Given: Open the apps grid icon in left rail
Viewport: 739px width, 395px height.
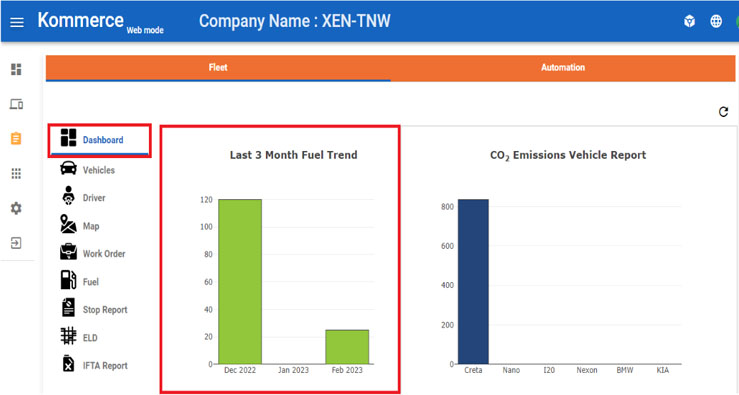Looking at the screenshot, I should click(16, 173).
